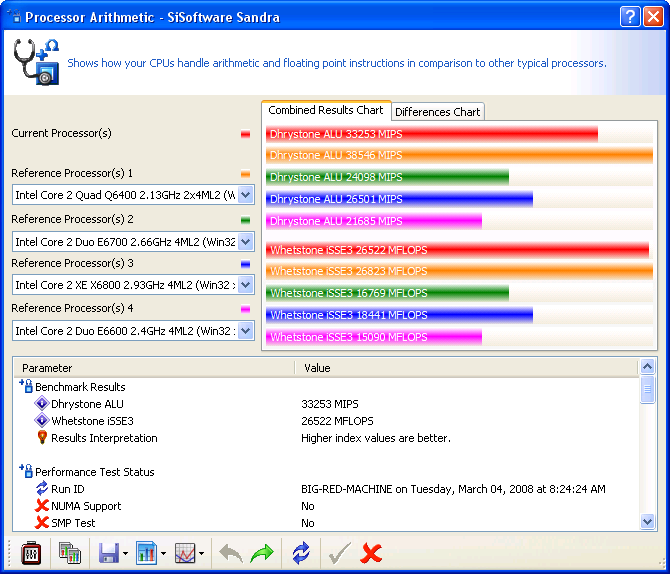Click the 26522 MFLOPS value cell
670x574 pixels.
337,421
